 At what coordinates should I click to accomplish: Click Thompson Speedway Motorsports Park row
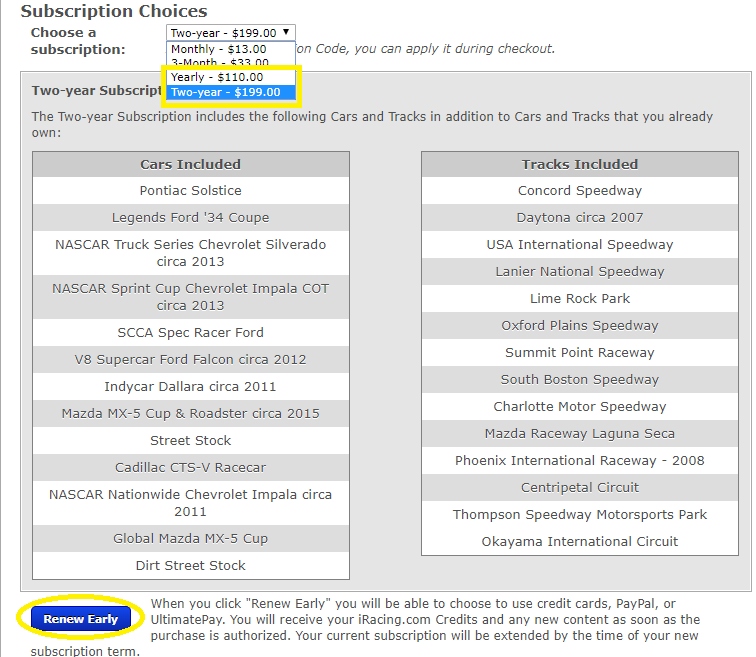580,514
